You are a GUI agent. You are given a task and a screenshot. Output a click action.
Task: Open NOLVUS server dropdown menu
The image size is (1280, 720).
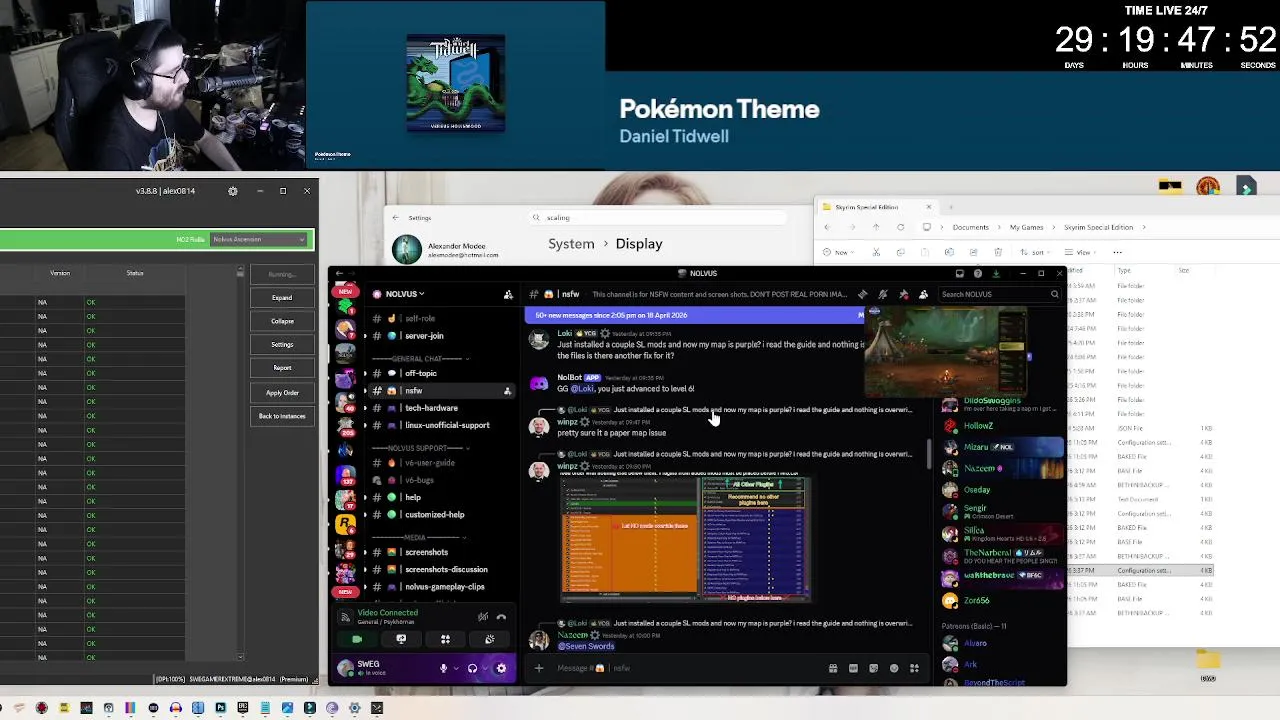coord(405,294)
